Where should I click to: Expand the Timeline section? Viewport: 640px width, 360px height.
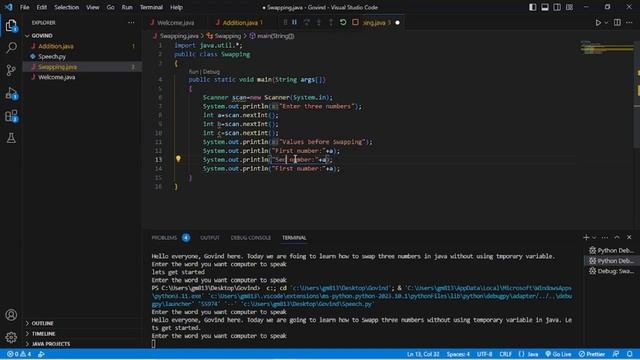(43, 333)
